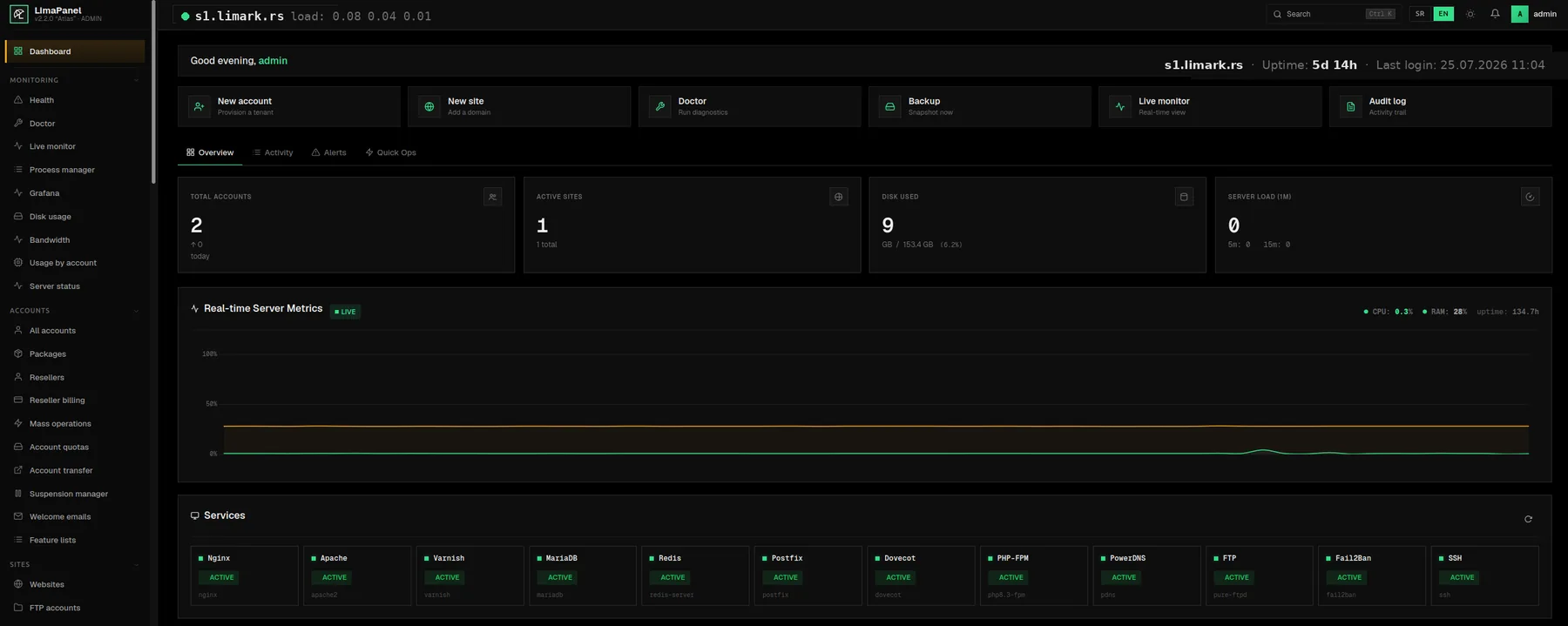Switch to the Alerts tab
1568x626 pixels.
click(x=329, y=152)
